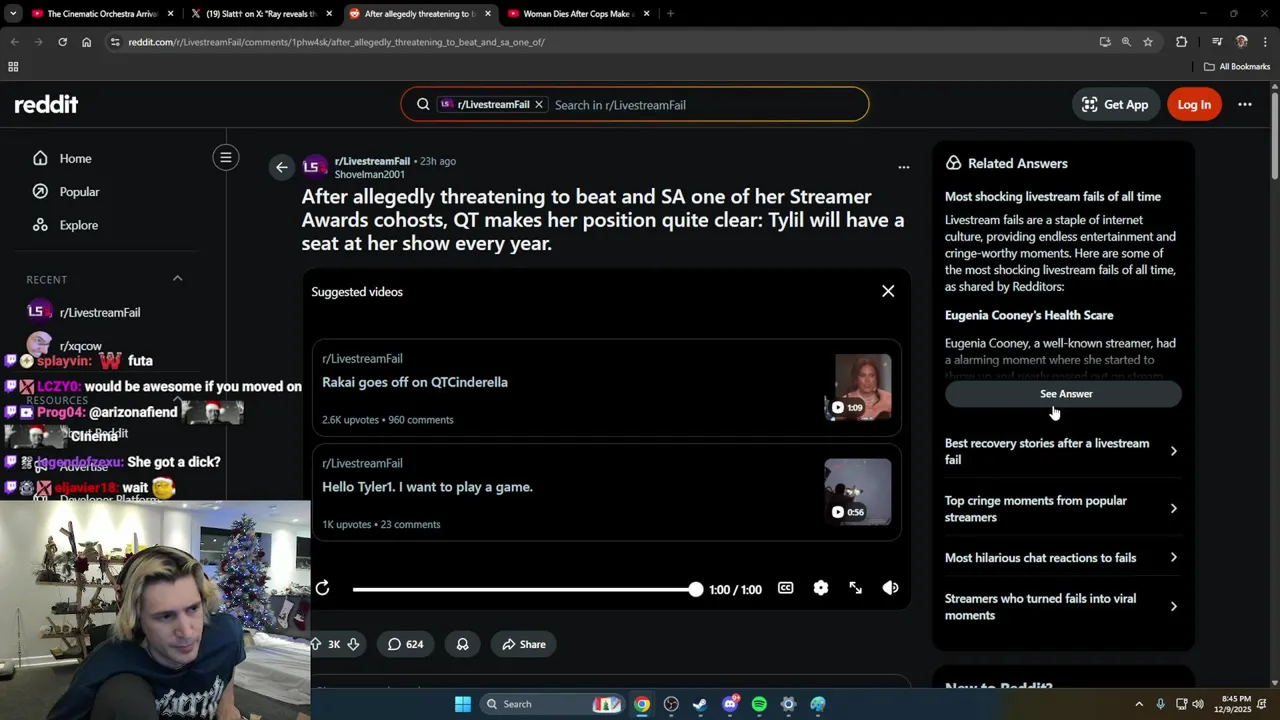1280x720 pixels.
Task: Open Hello Tyler1 suggested video
Action: (427, 487)
